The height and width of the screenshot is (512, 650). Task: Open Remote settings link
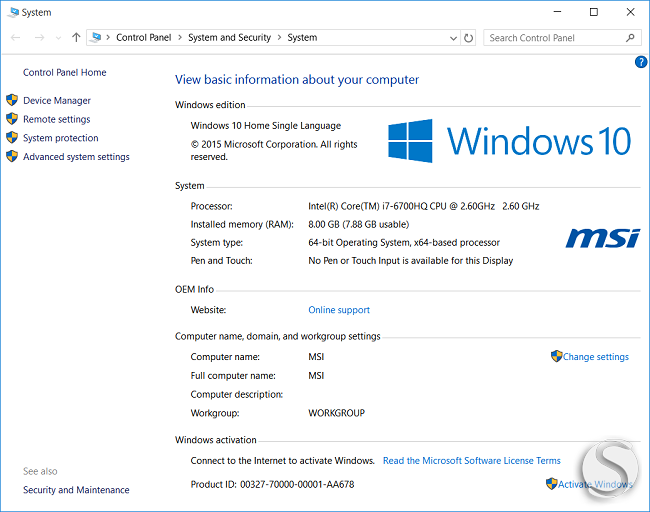click(x=57, y=119)
